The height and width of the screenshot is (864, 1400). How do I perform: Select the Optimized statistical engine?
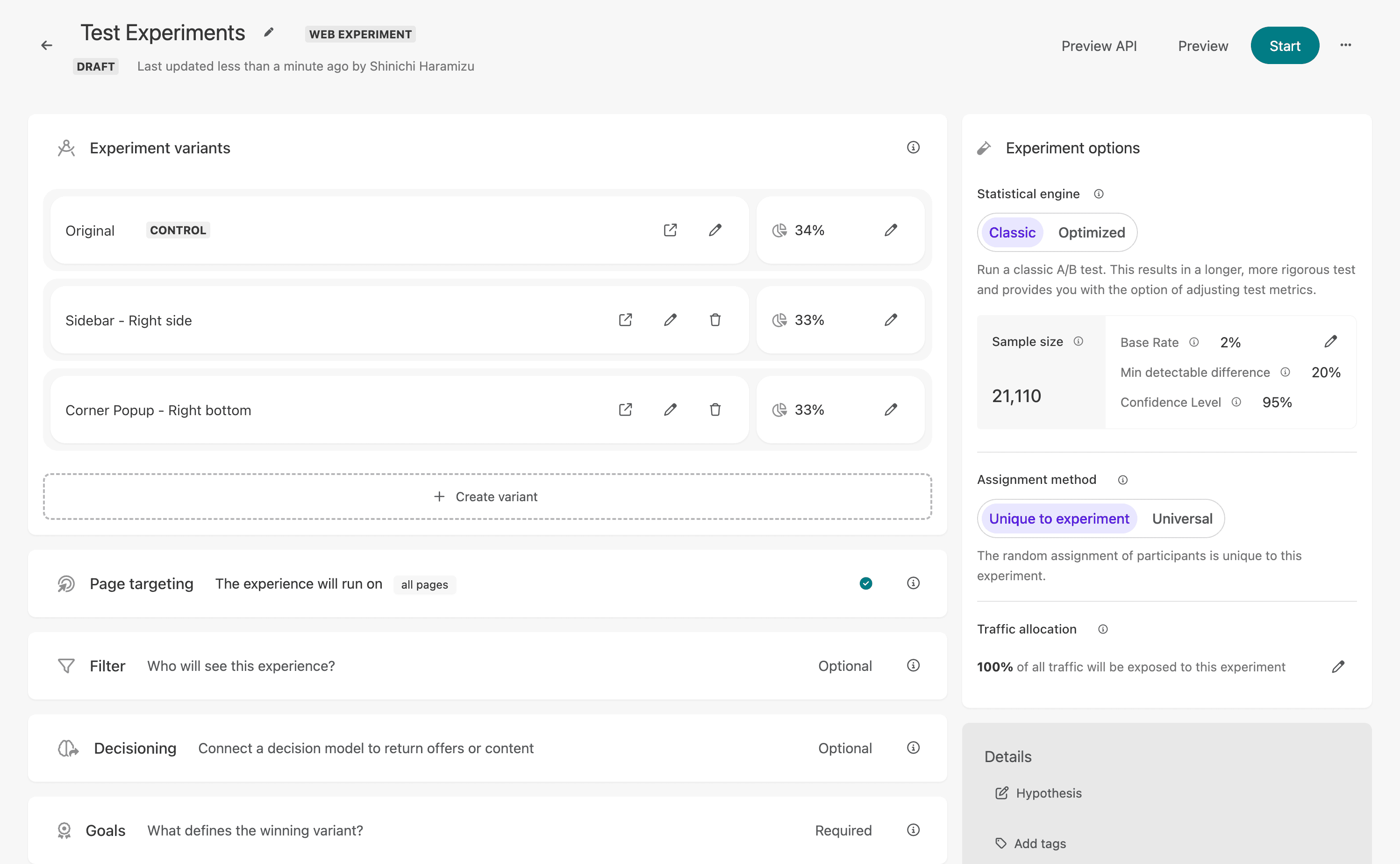(x=1091, y=232)
